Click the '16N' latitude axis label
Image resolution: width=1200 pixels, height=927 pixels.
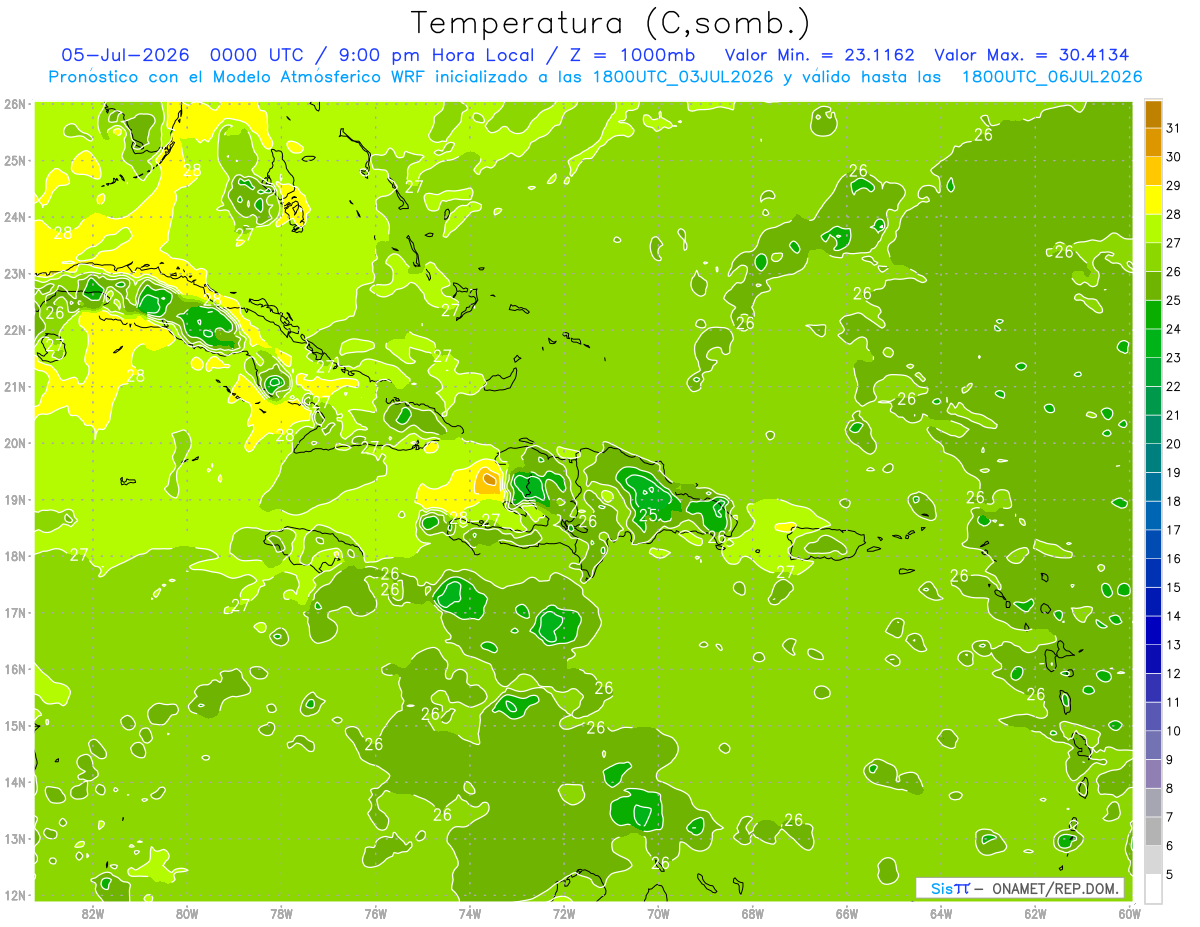(x=15, y=669)
